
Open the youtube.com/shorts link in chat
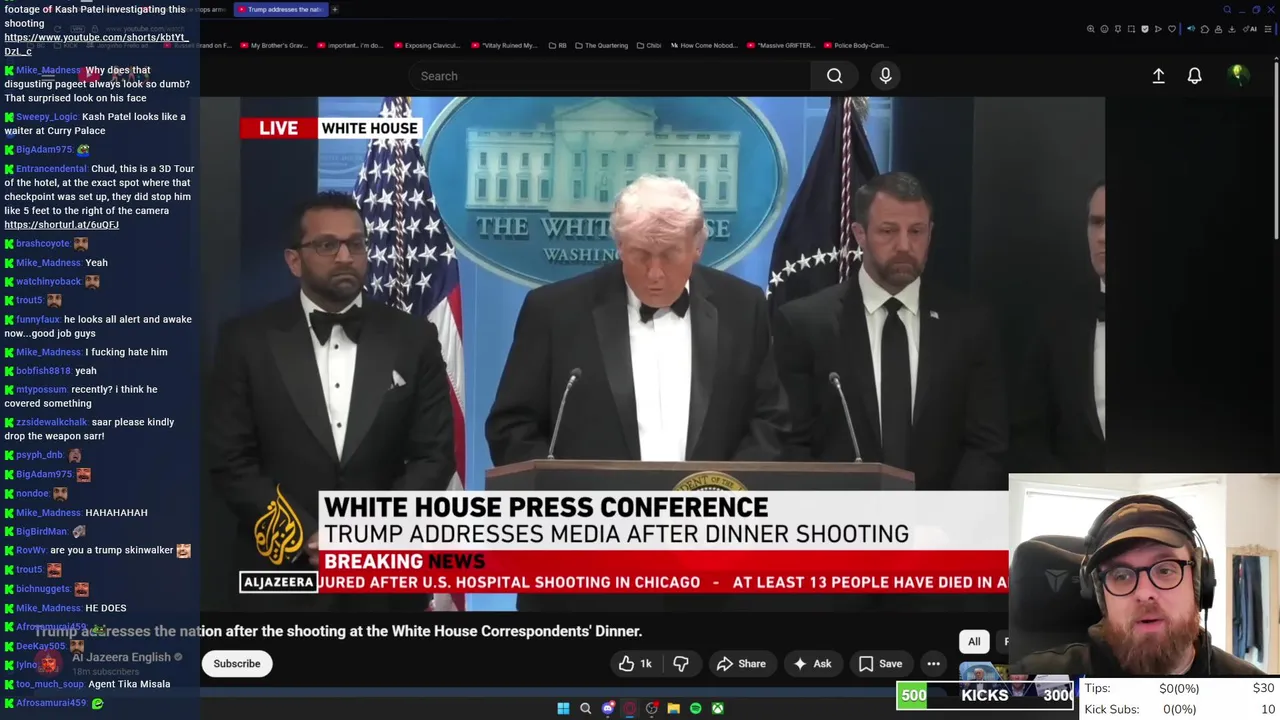[x=96, y=44]
